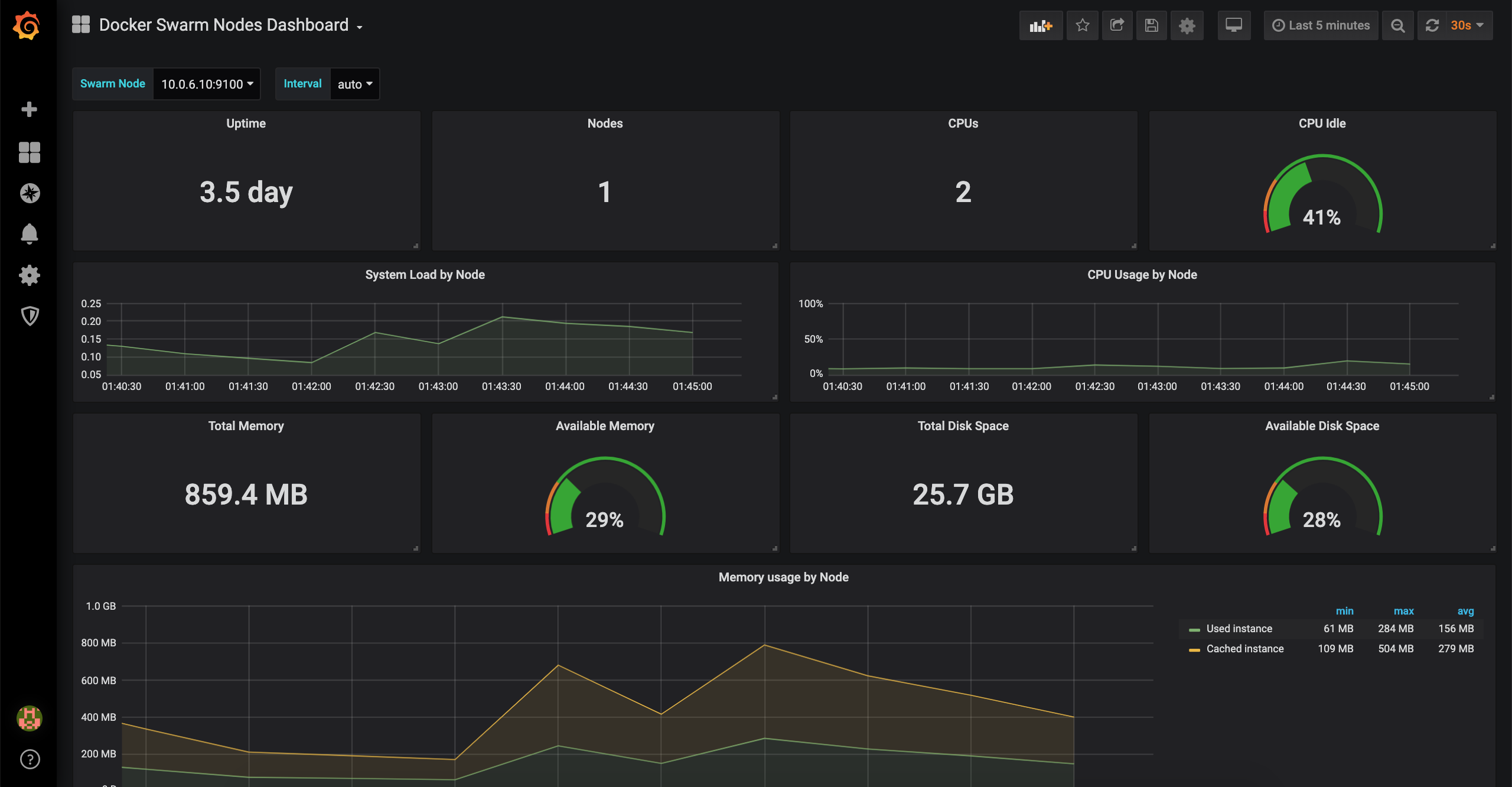Open CPU Usage by Node panel menu

point(1142,275)
